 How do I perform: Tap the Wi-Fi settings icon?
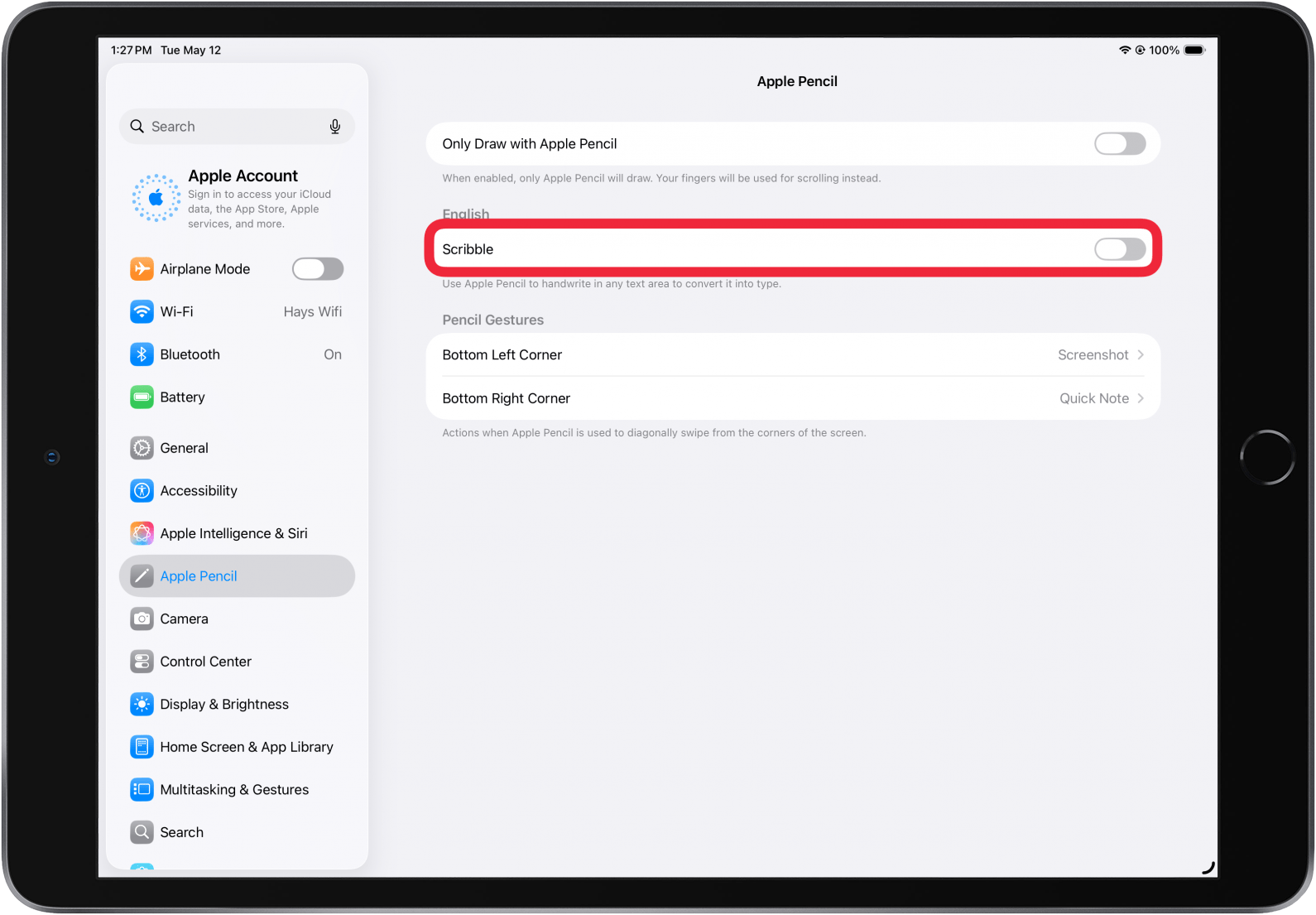coord(142,311)
